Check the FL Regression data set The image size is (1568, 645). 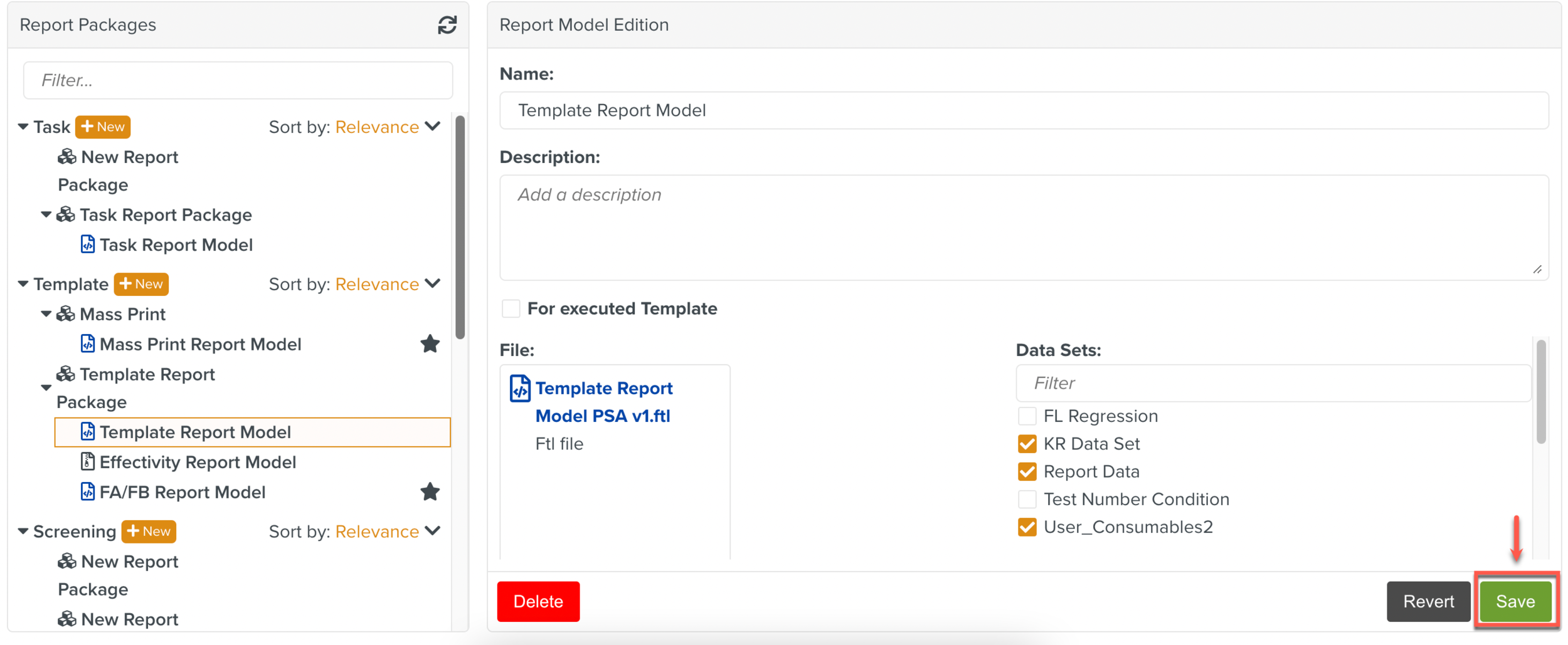click(1027, 416)
